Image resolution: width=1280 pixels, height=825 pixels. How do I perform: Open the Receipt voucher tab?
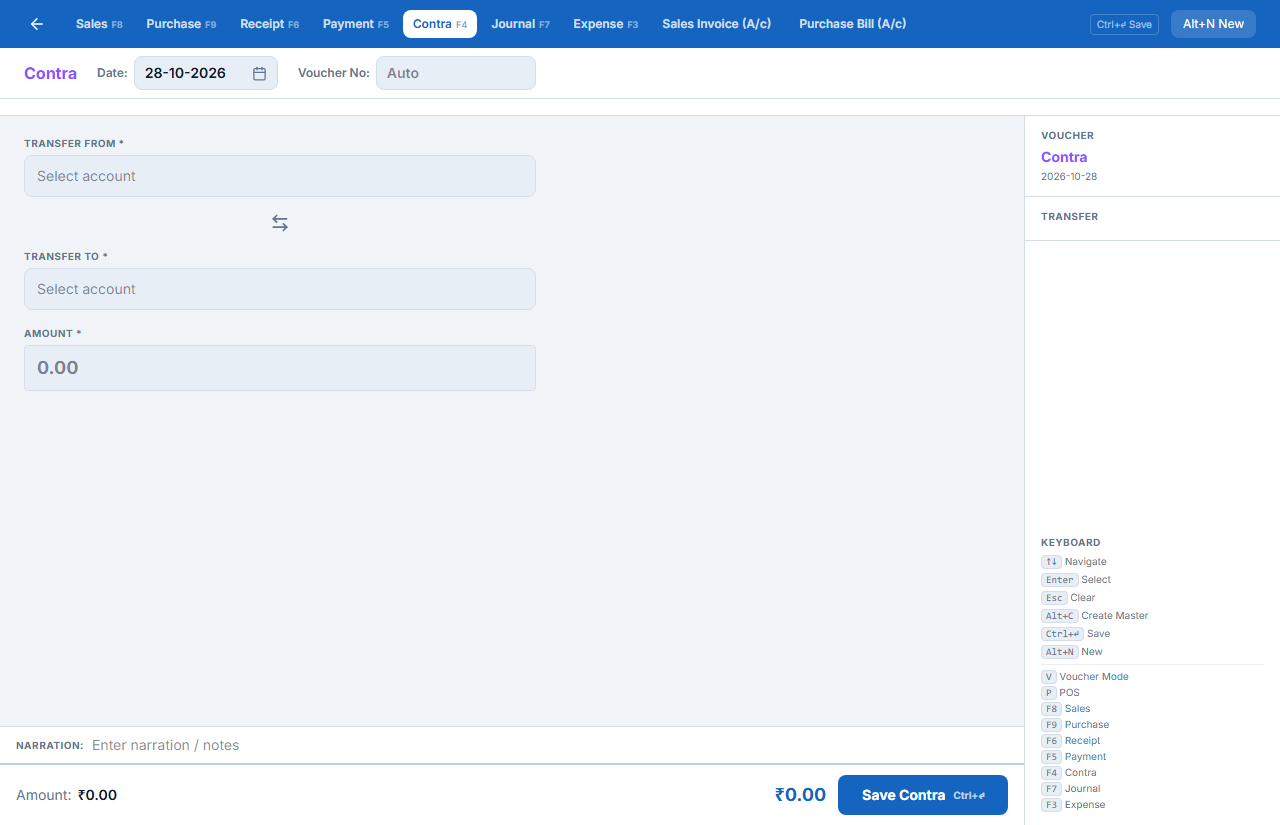270,24
